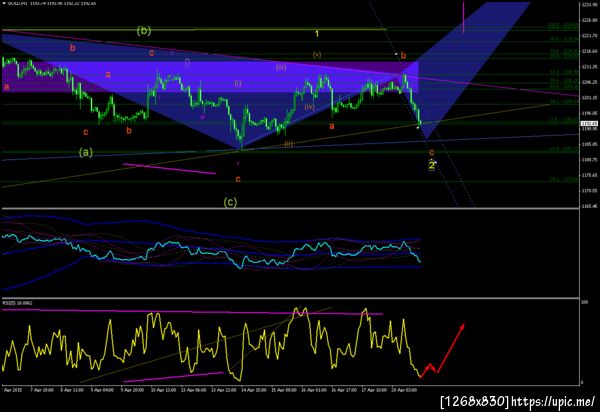The image size is (600, 412).
Task: Click the 20 Apr 03:00 time label
Action: point(404,390)
